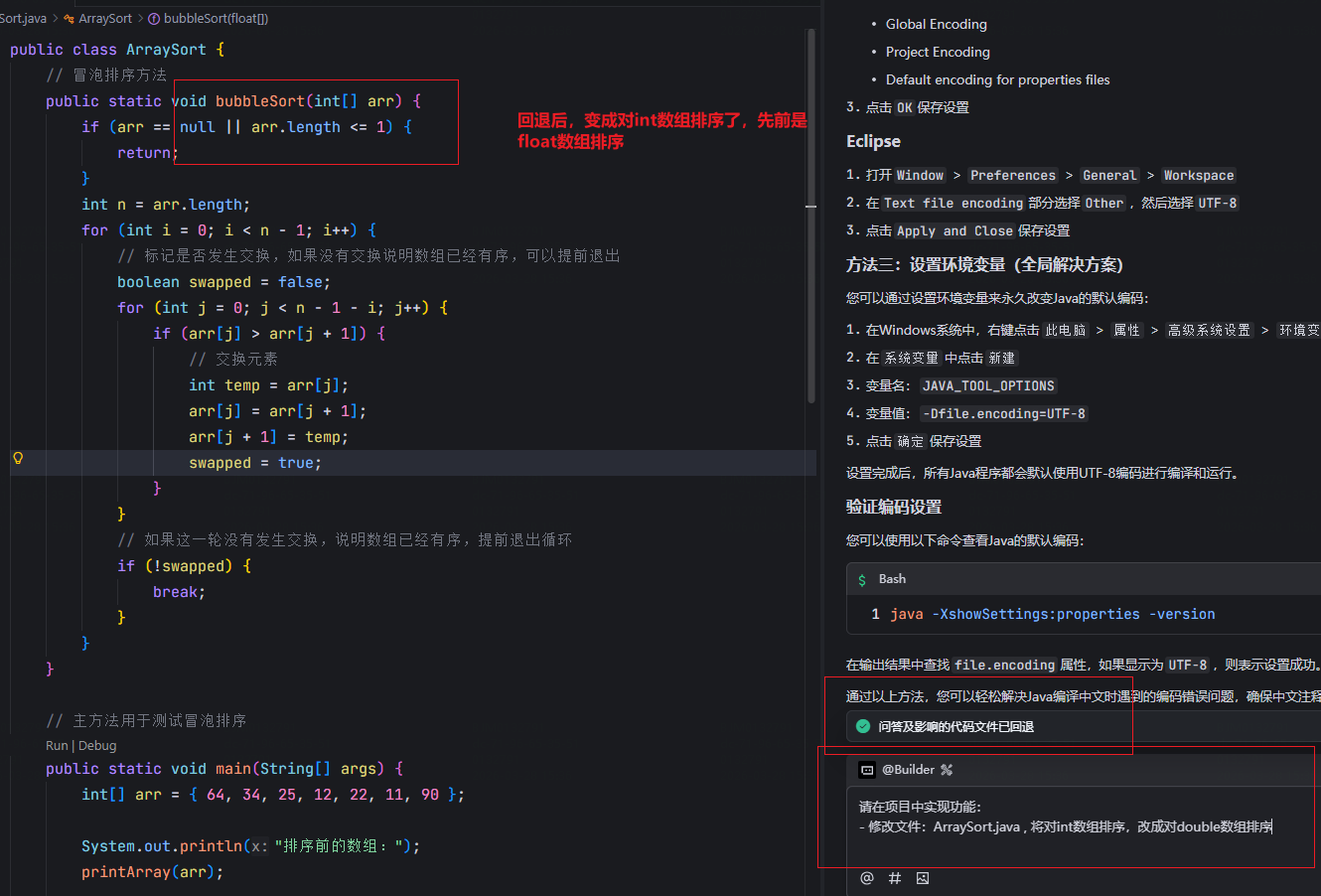Click 'JAVA_TOOL_OPTIONS' code text
Viewport: 1321px width, 896px height.
tap(988, 385)
